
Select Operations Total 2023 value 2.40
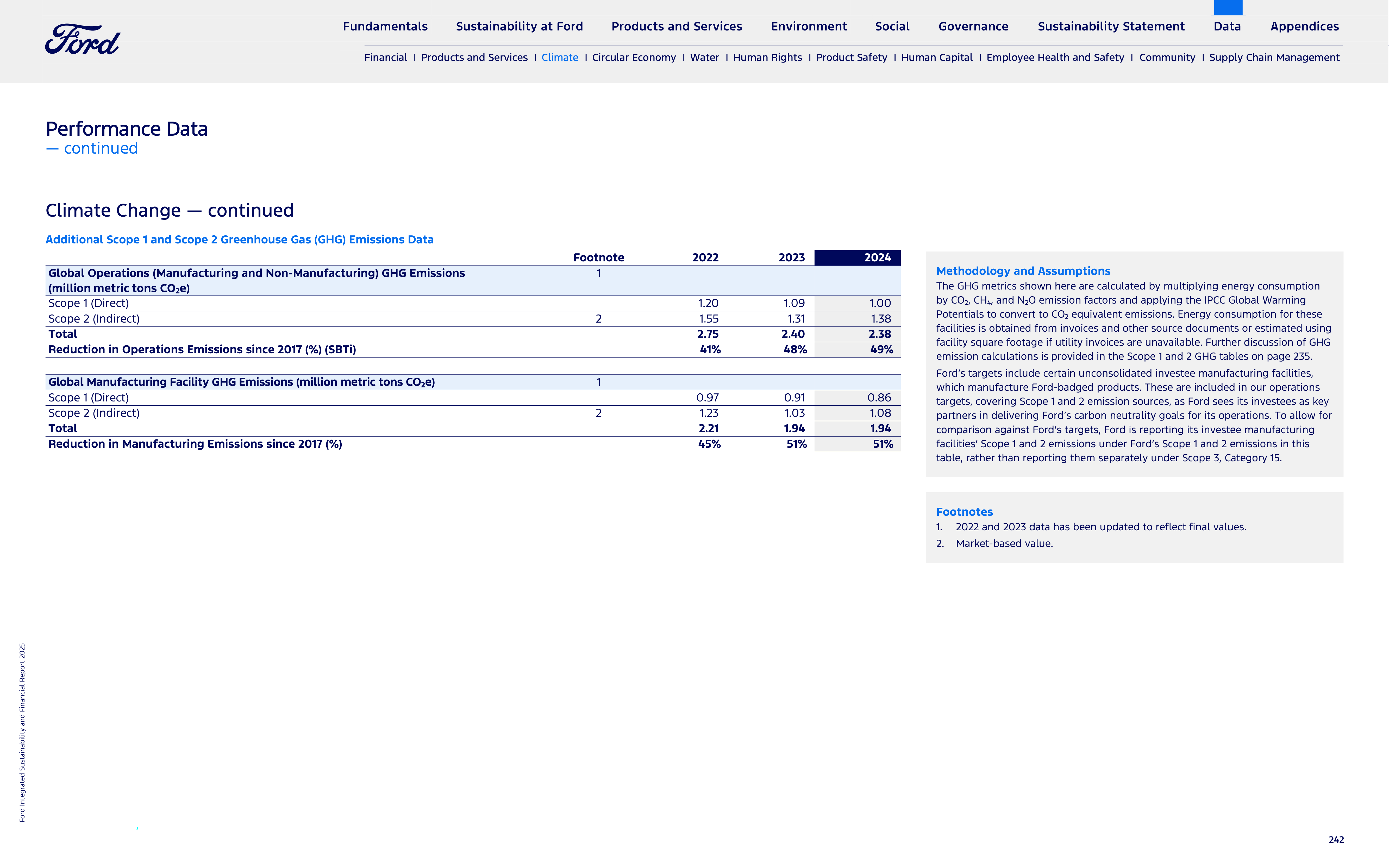[x=793, y=334]
